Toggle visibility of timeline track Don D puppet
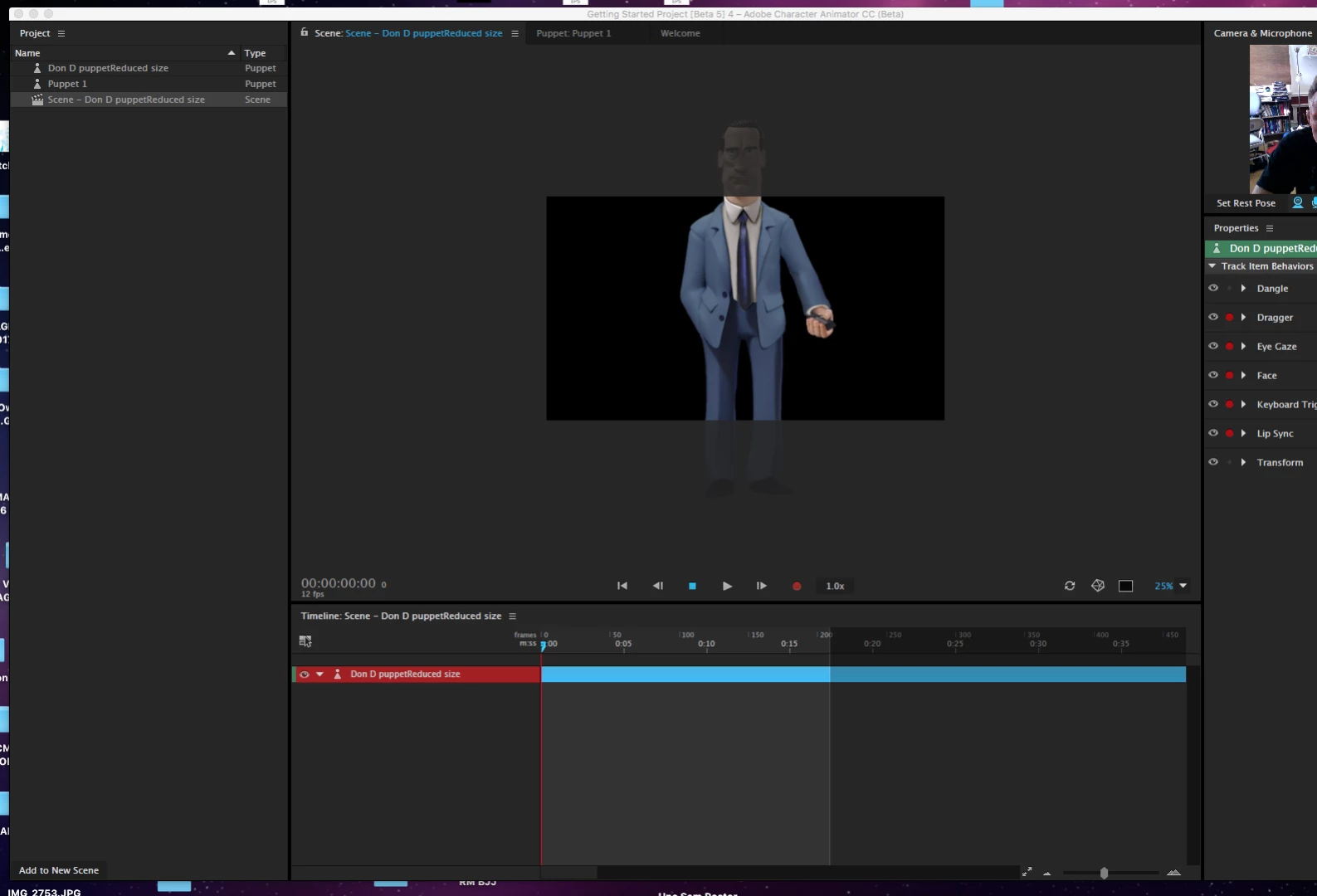 (305, 674)
